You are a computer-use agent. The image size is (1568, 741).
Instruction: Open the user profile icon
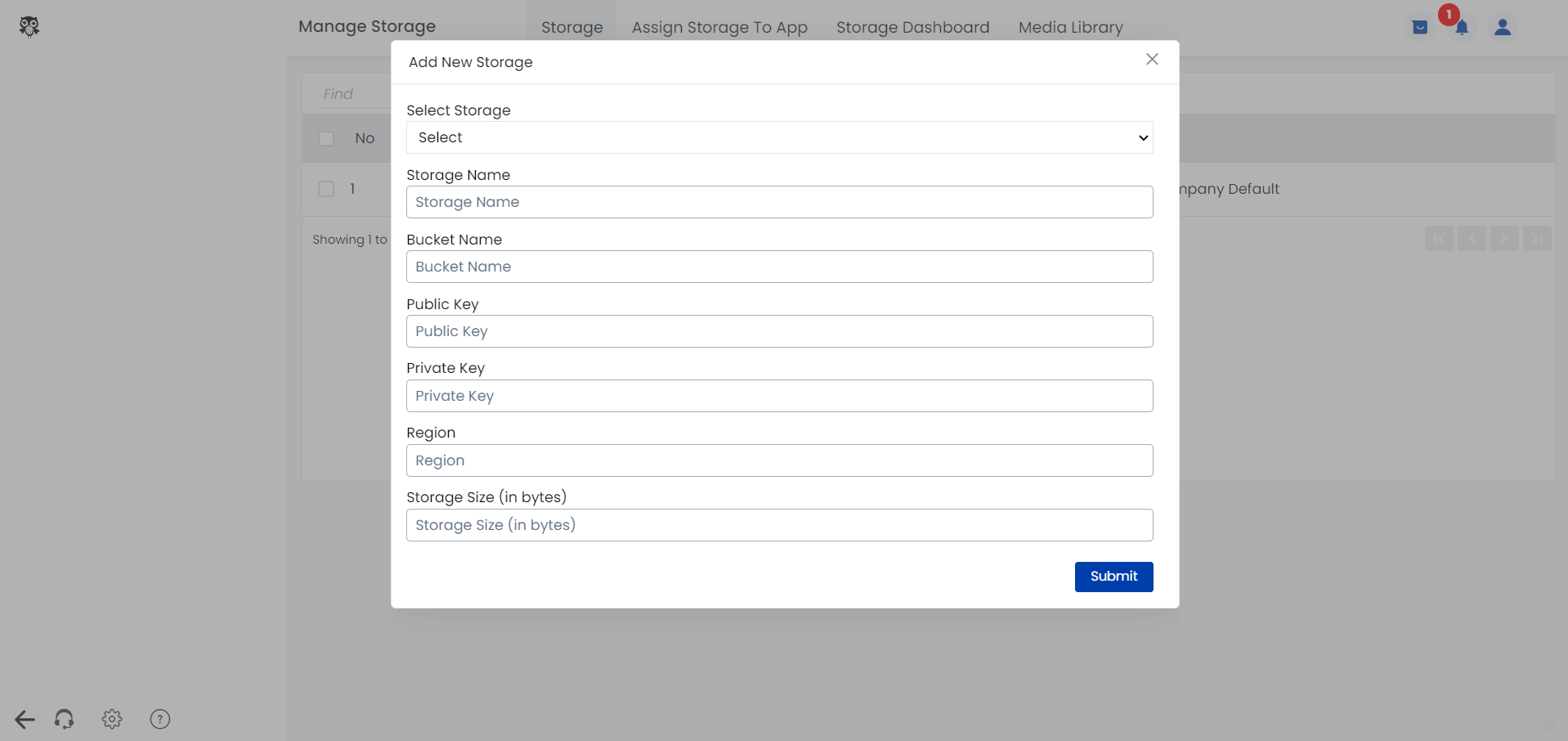pos(1502,27)
